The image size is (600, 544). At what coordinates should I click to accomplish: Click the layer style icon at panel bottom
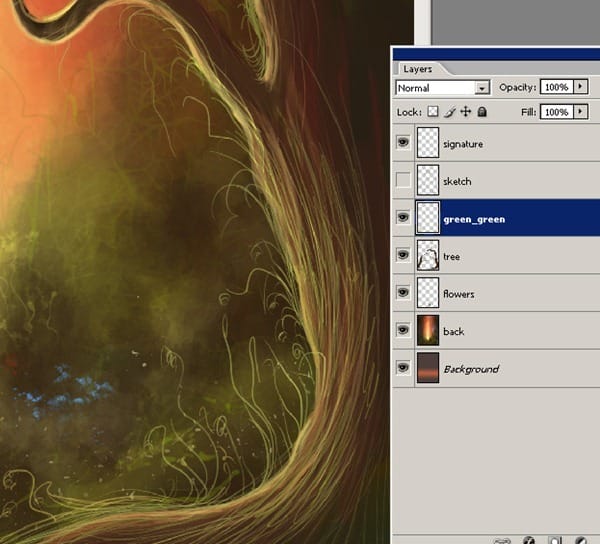[527, 540]
